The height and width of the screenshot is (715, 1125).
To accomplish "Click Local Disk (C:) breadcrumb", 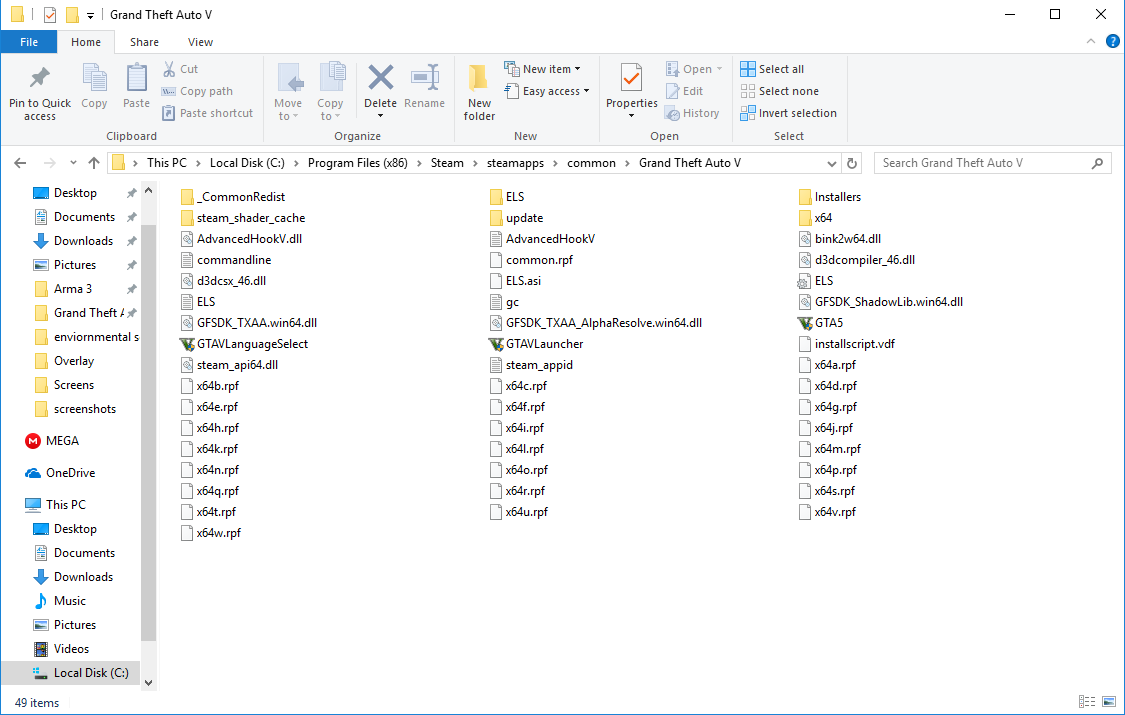I will (247, 163).
